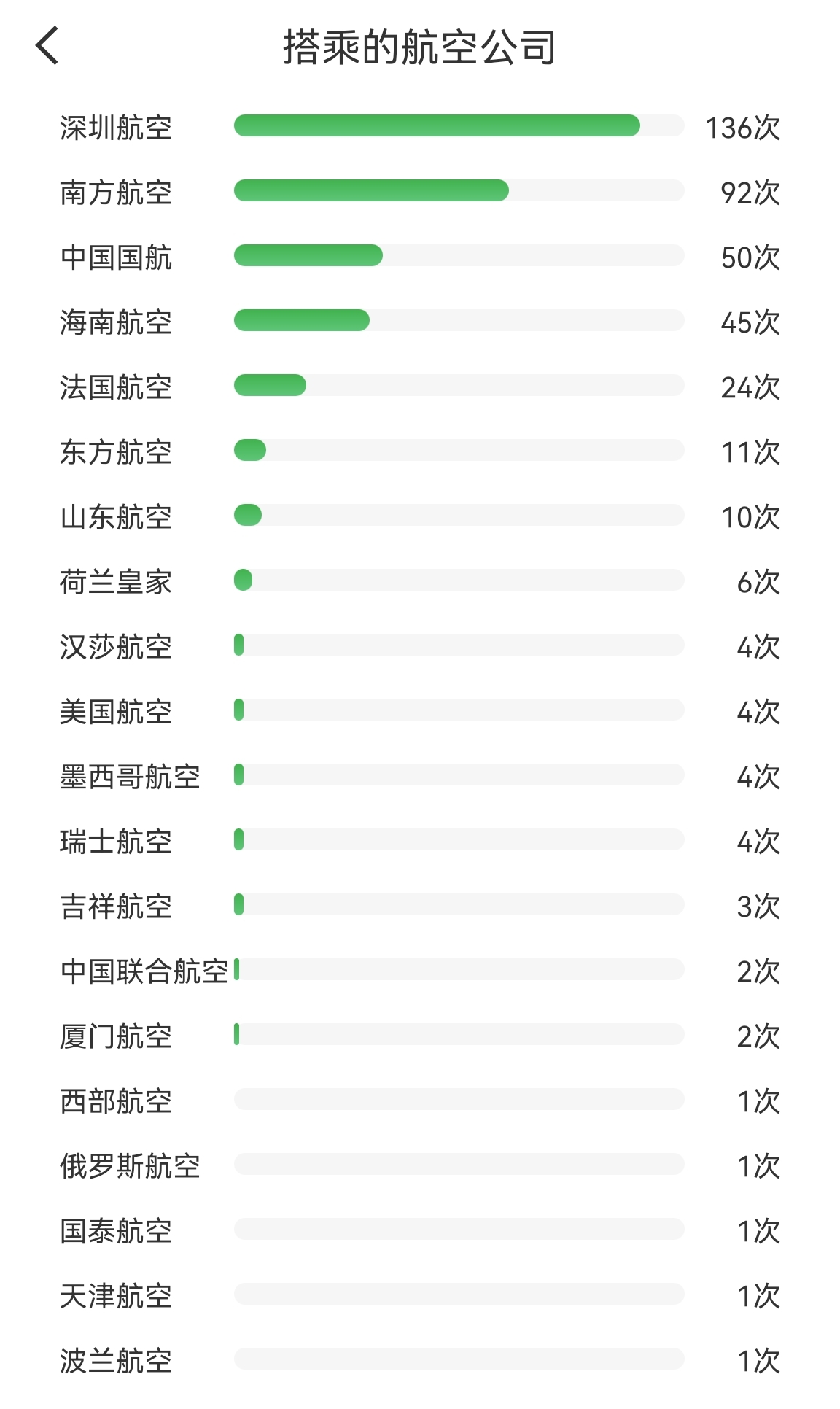This screenshot has width=840, height=1409.
Task: Tap 墨西哥航空 label
Action: pos(130,777)
